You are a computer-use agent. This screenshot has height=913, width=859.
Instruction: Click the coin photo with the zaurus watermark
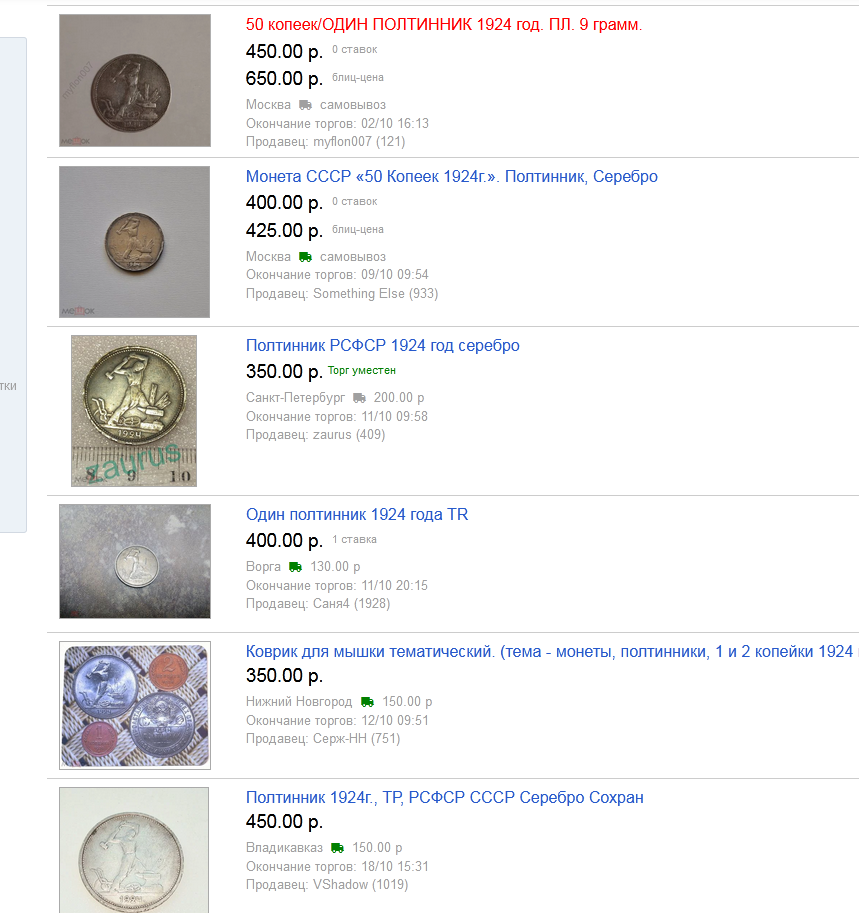point(134,411)
